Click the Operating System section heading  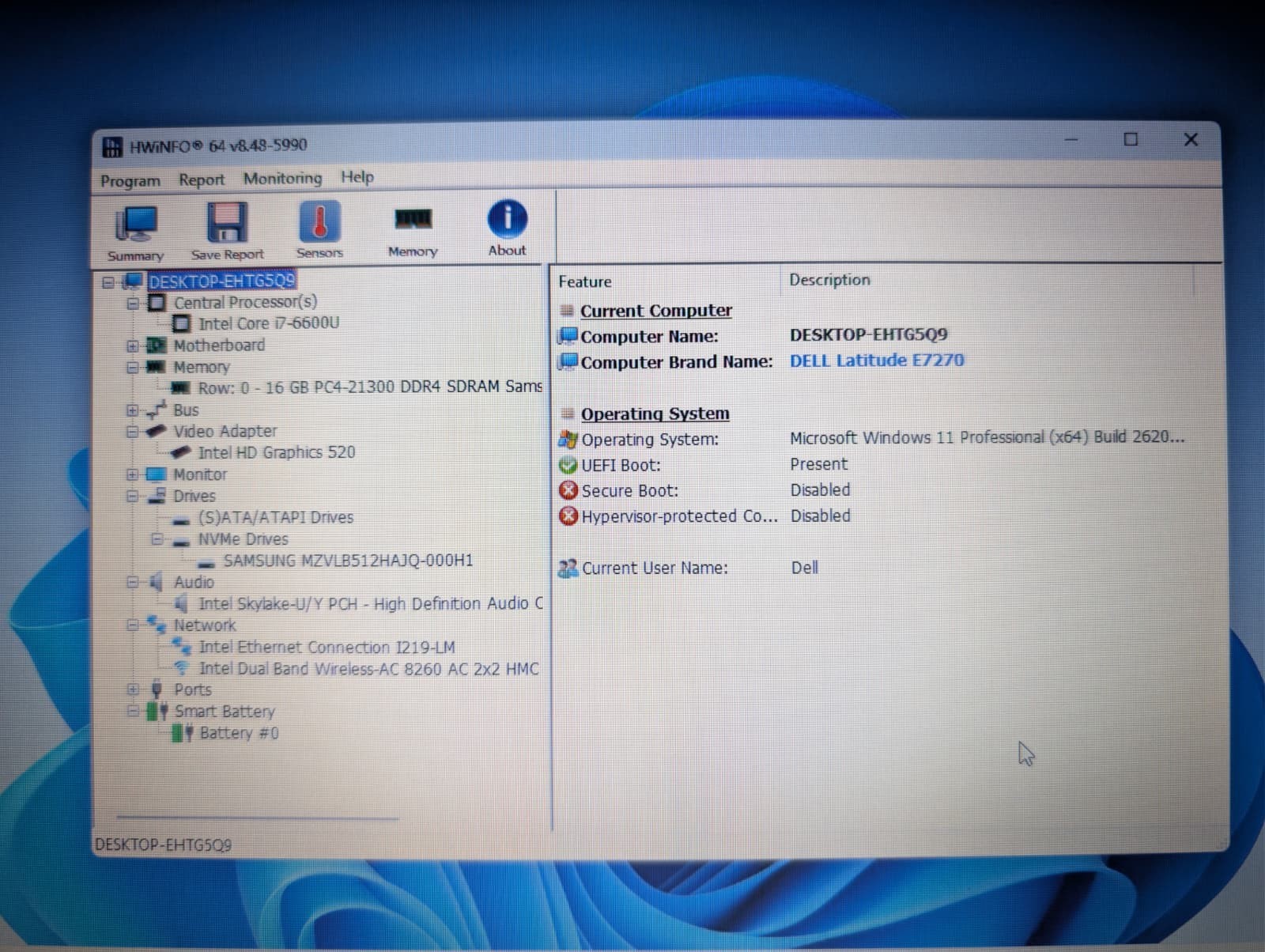(x=655, y=414)
